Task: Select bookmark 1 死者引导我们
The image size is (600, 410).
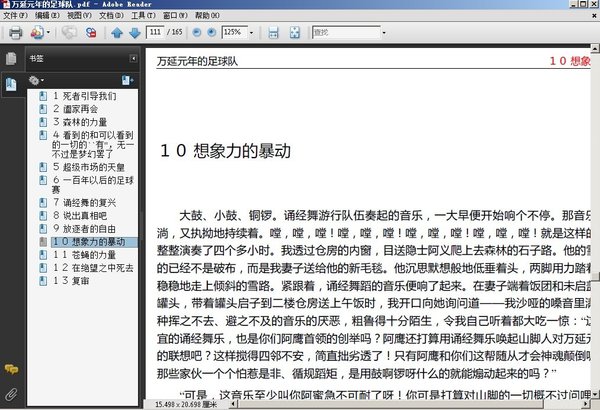Action: pos(85,96)
